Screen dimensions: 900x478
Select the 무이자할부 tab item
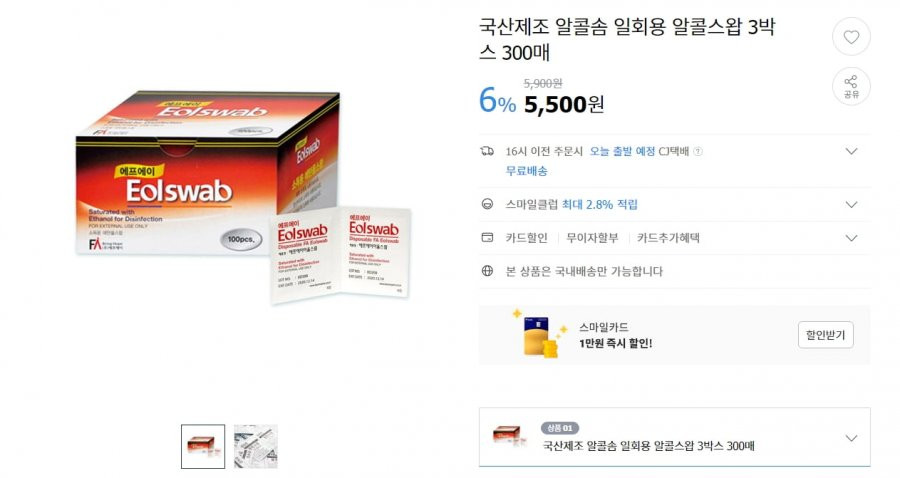tap(592, 238)
